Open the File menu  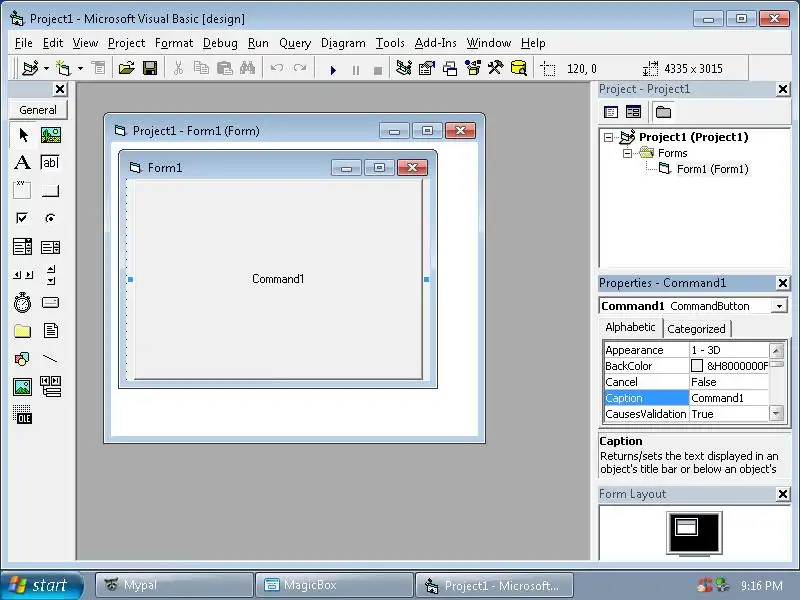pos(23,43)
